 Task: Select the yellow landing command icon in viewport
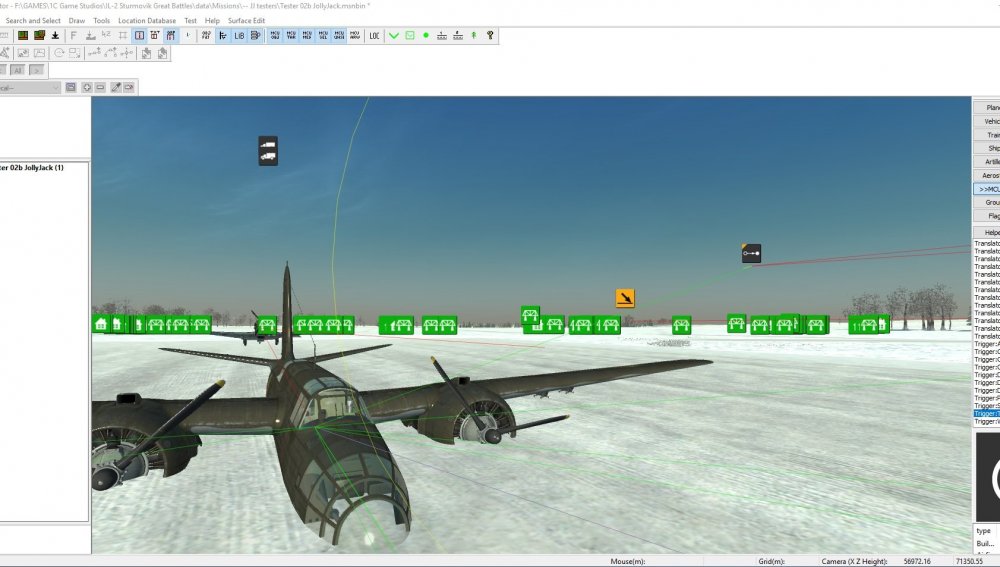[625, 298]
